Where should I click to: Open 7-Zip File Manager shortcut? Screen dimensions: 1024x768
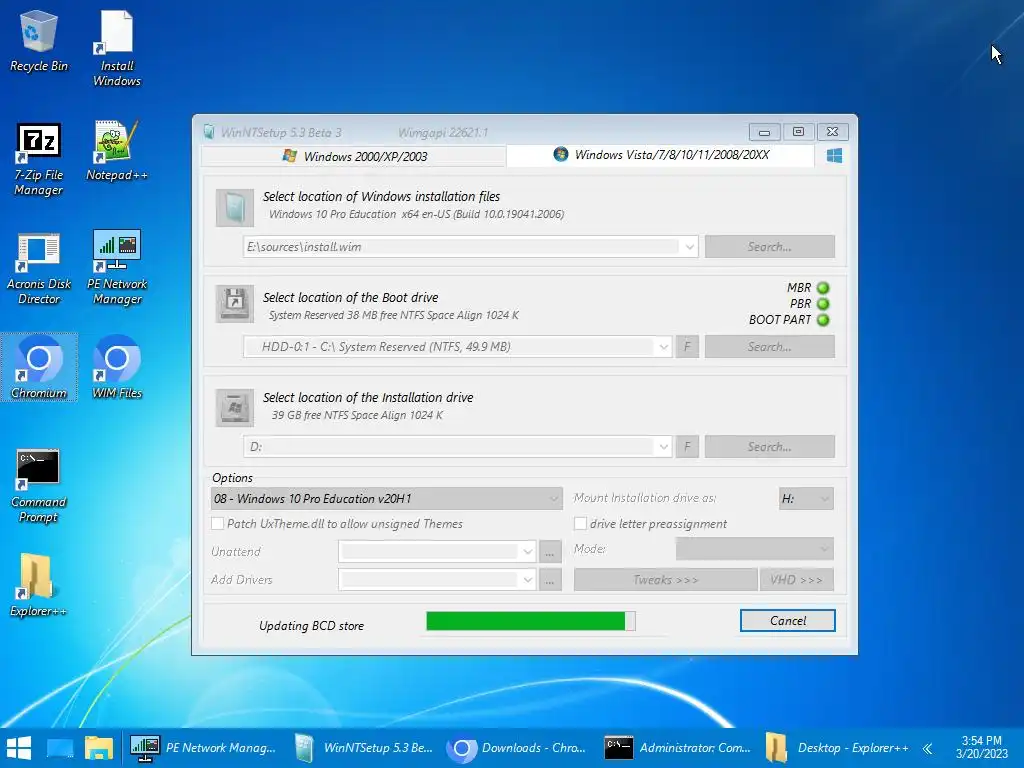coord(39,159)
